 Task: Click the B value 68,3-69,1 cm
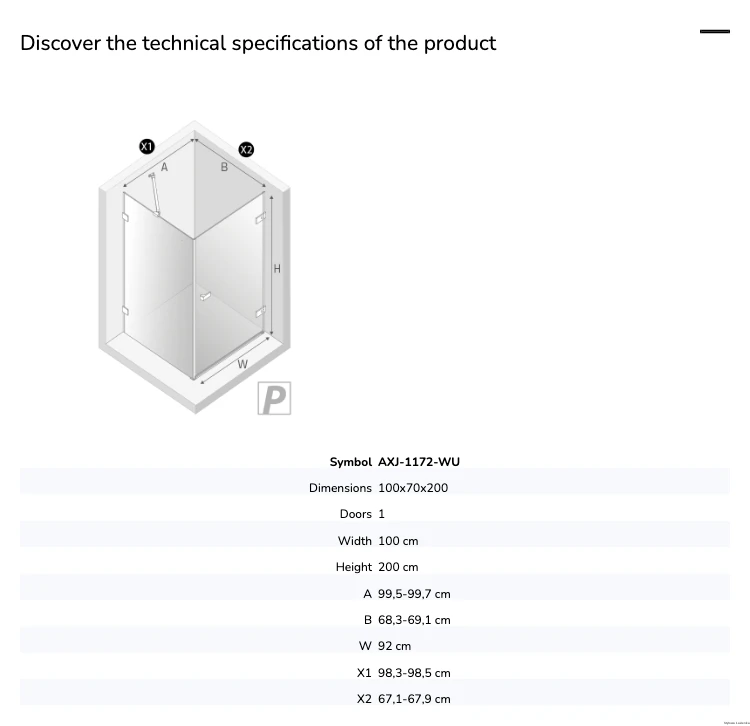pyautogui.click(x=414, y=620)
